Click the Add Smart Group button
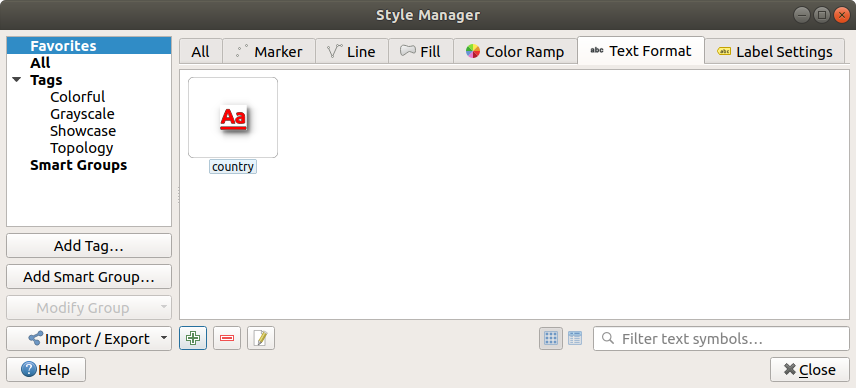Screen dimensions: 856x388 (x=89, y=277)
